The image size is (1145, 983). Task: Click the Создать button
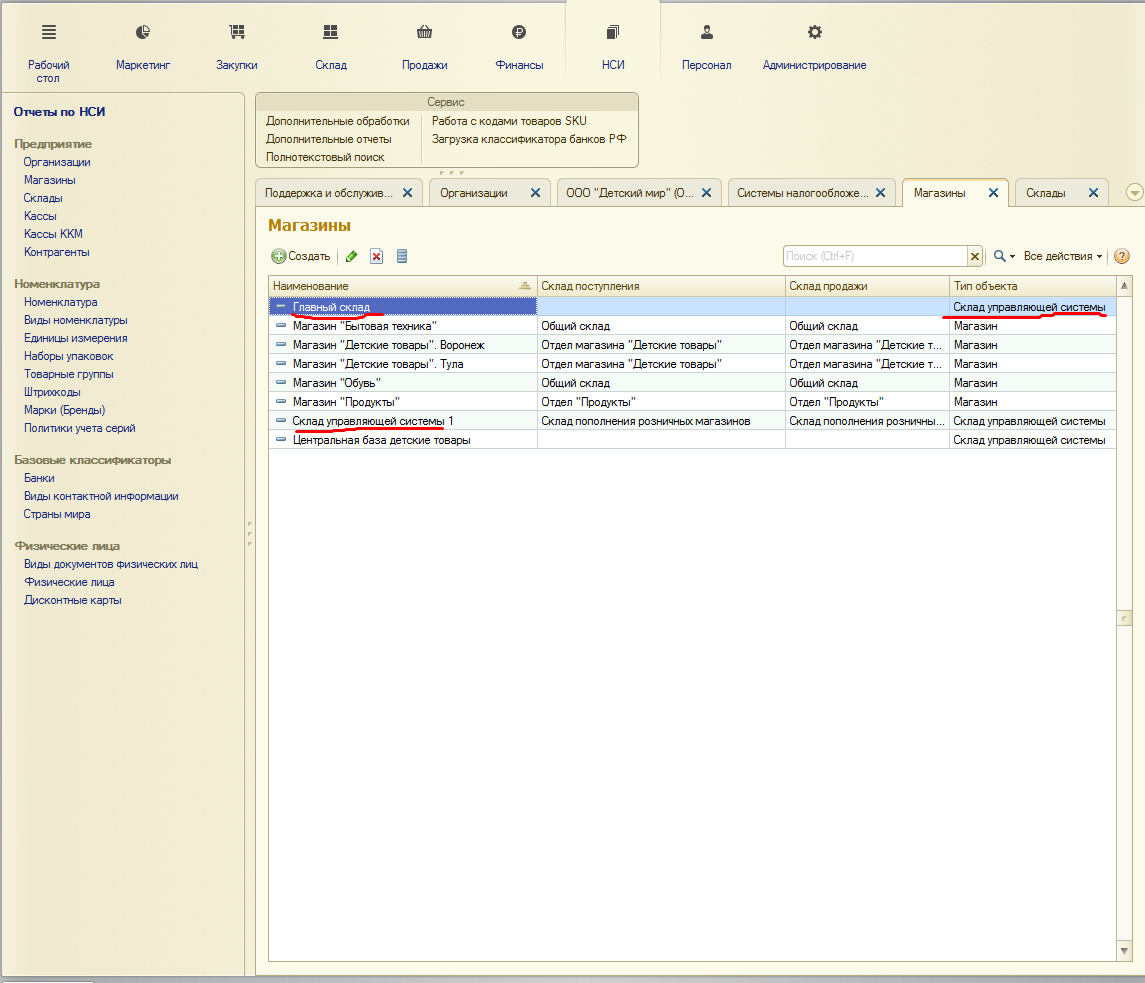[301, 257]
